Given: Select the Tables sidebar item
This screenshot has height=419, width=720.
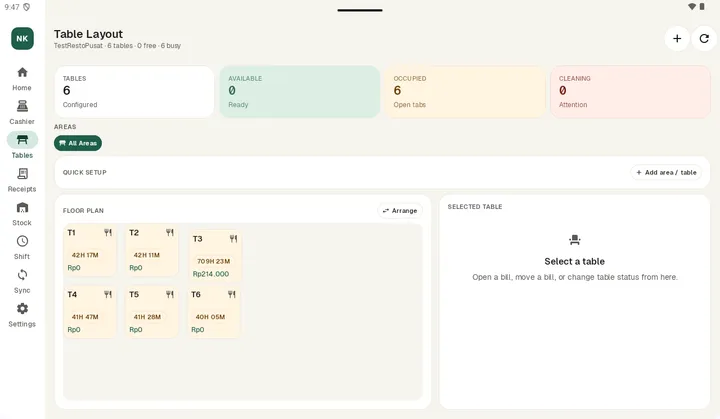Looking at the screenshot, I should coord(22,146).
